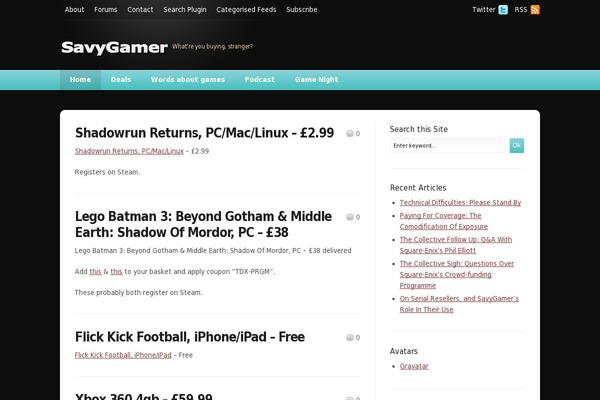
Task: Open the Contact page
Action: point(140,10)
